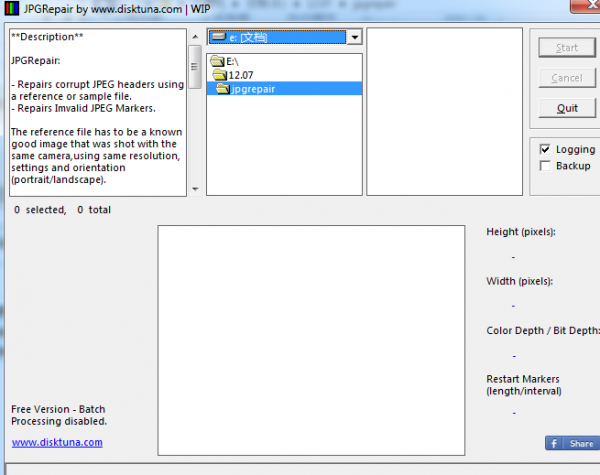Select the jpgrepair folder

[x=284, y=89]
